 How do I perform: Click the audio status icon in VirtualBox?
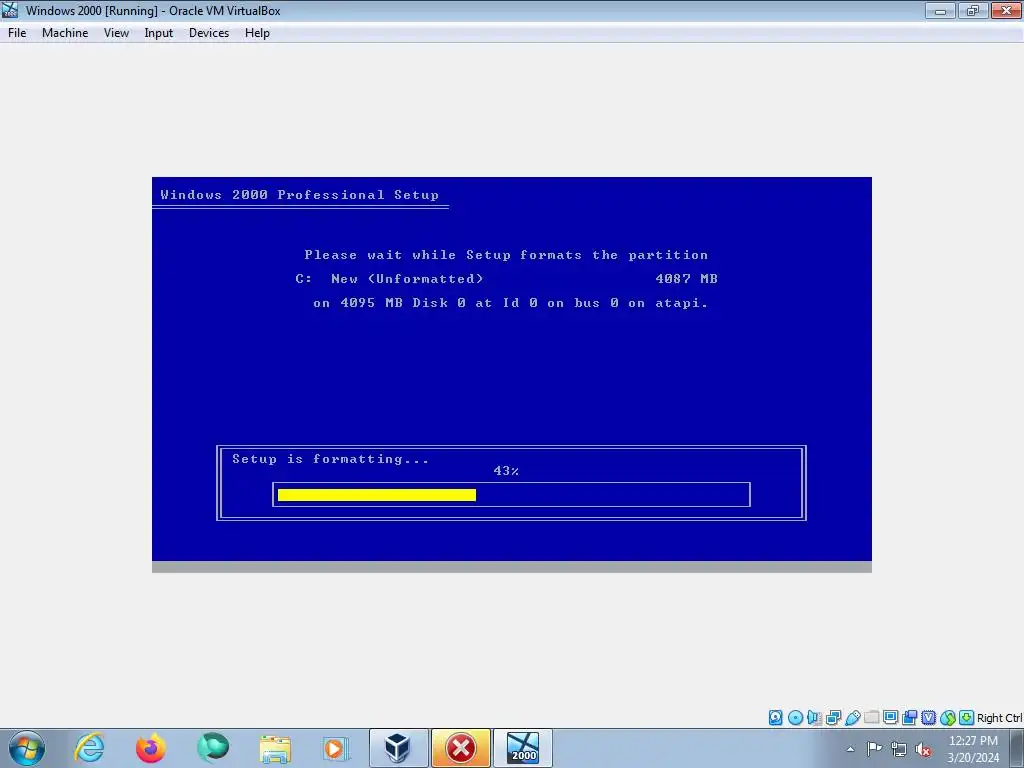pyautogui.click(x=814, y=718)
